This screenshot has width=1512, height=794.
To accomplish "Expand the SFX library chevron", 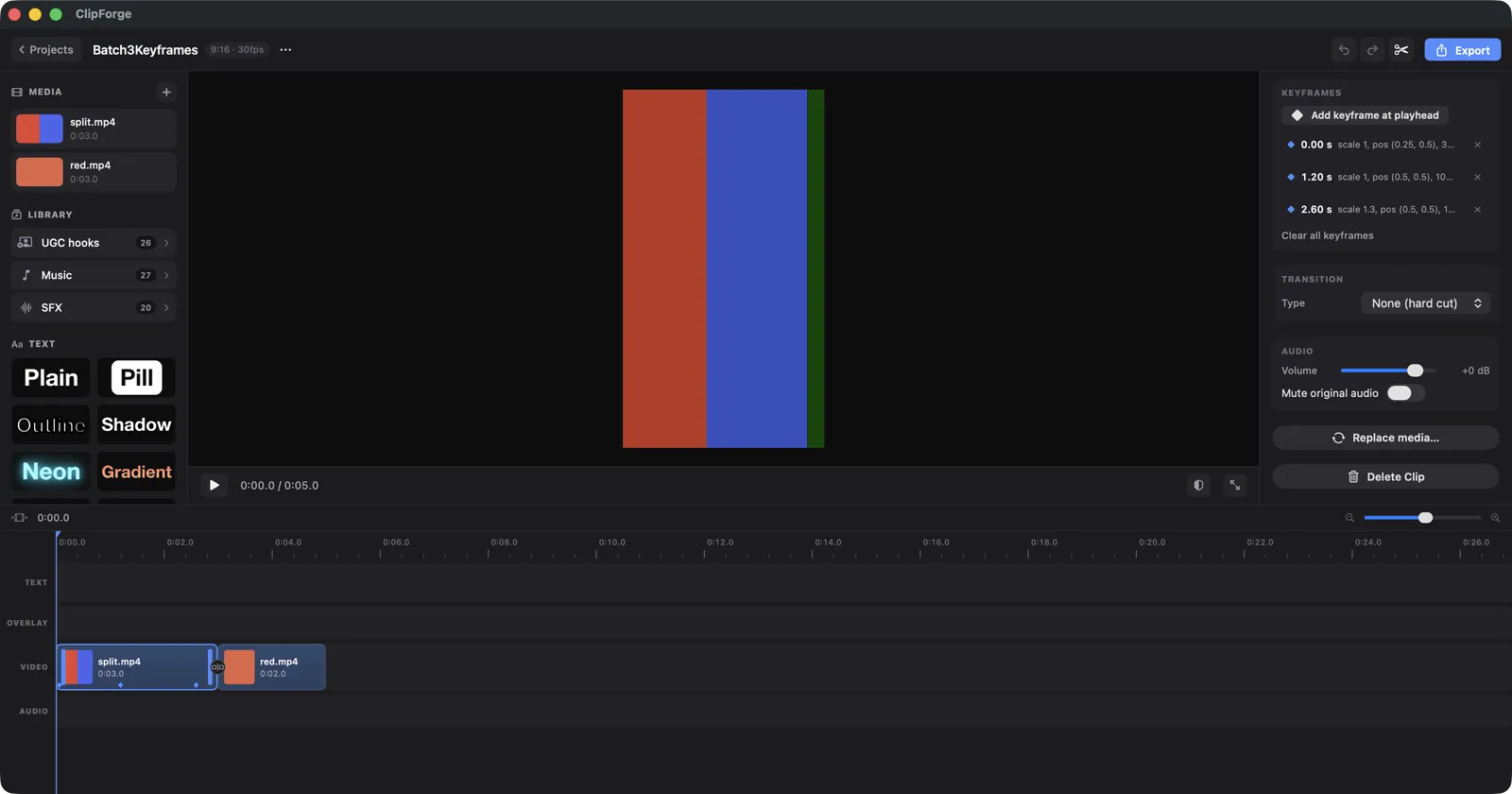I will pos(166,307).
